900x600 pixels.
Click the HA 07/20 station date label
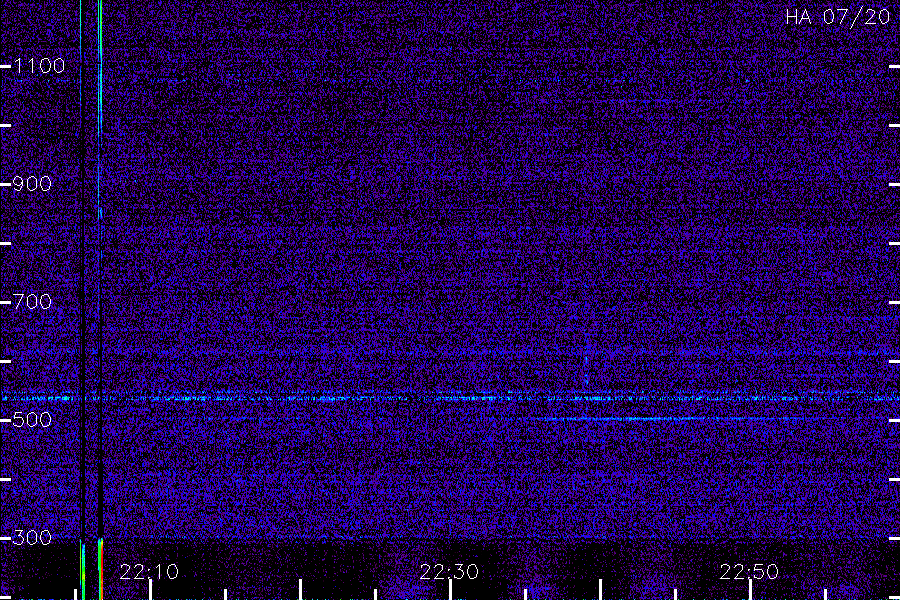(x=837, y=17)
